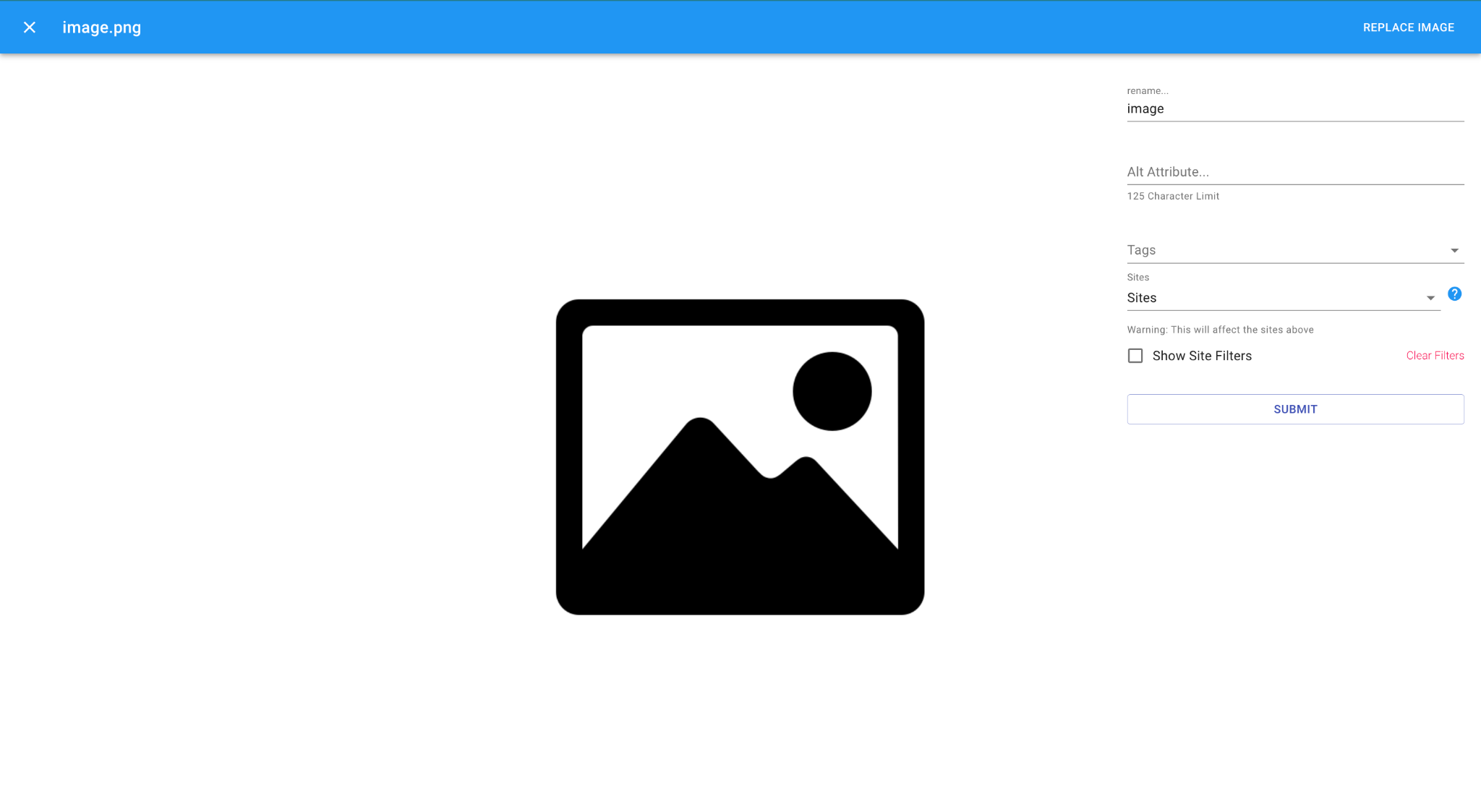
Task: Click the Tags dropdown arrow
Action: [1454, 251]
